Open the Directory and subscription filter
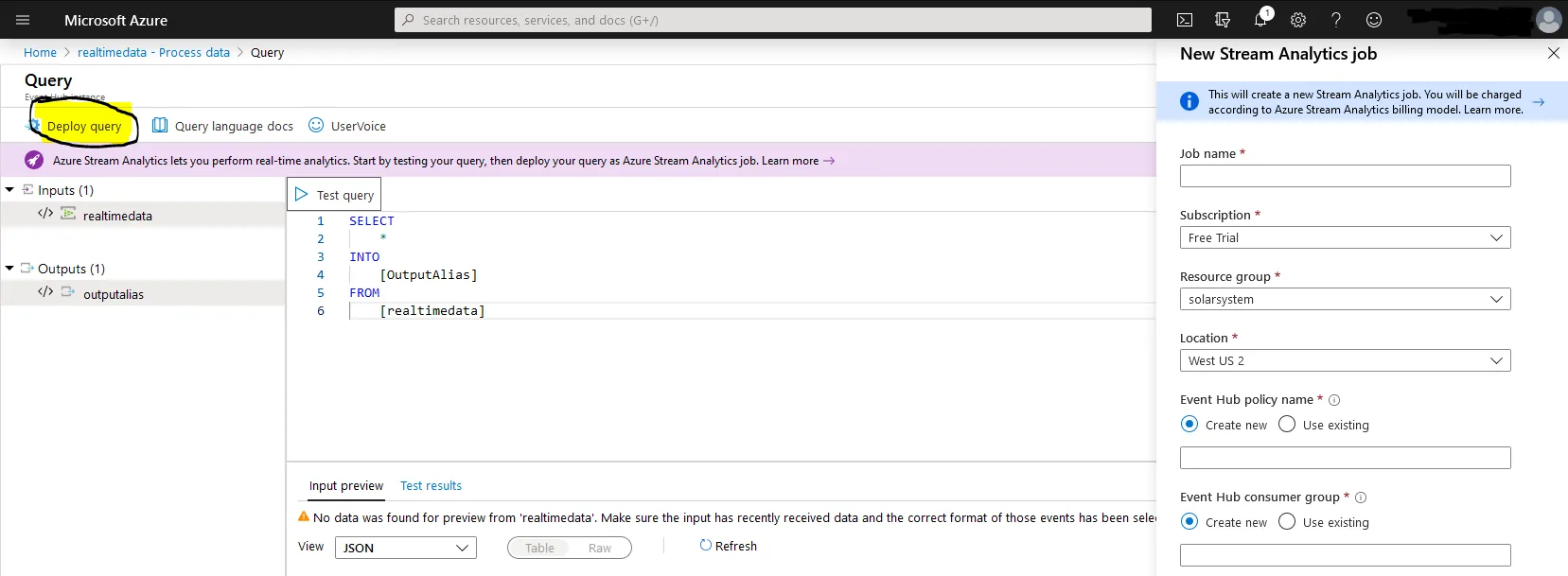 tap(1223, 20)
